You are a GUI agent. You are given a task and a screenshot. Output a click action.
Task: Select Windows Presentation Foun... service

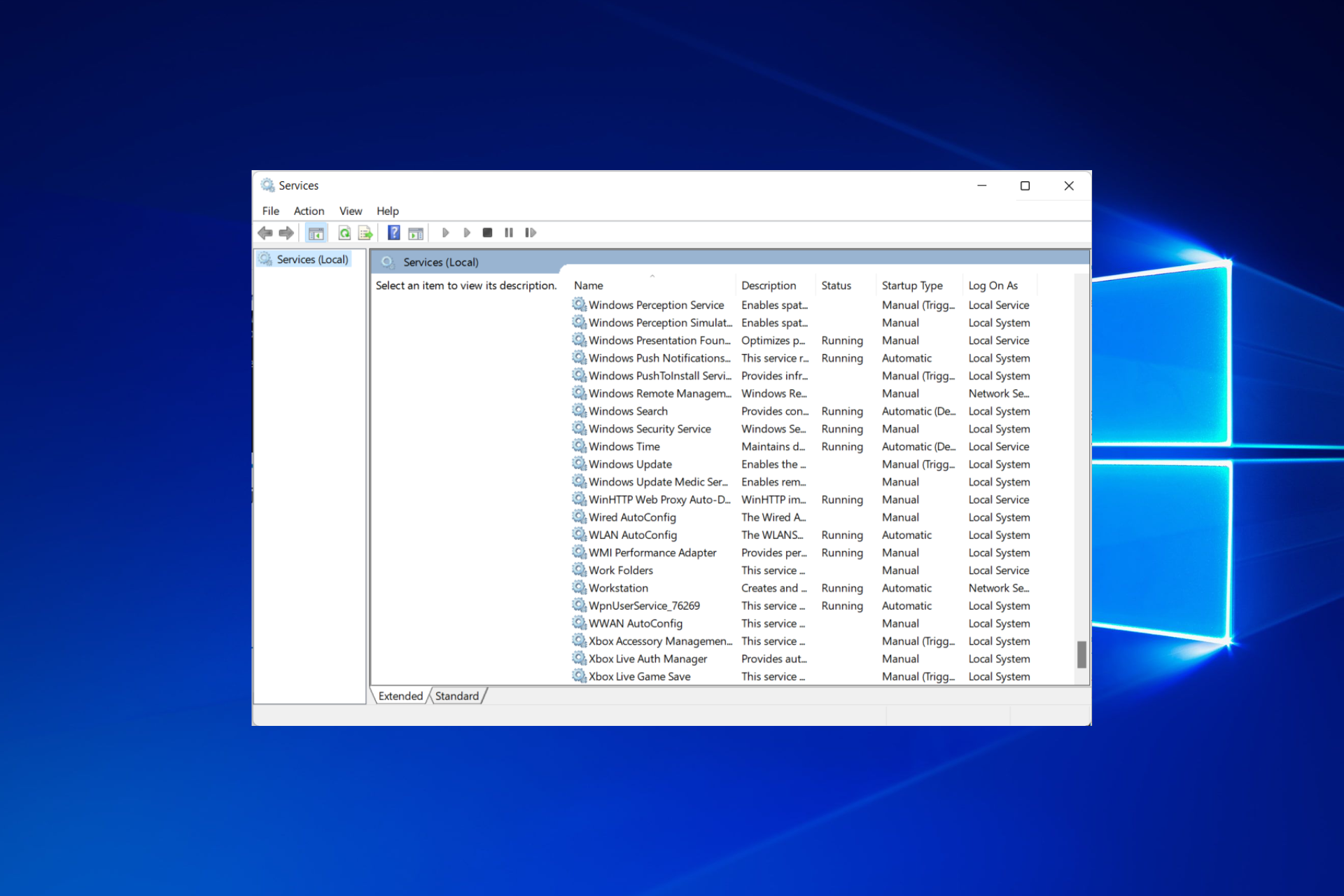coord(659,340)
